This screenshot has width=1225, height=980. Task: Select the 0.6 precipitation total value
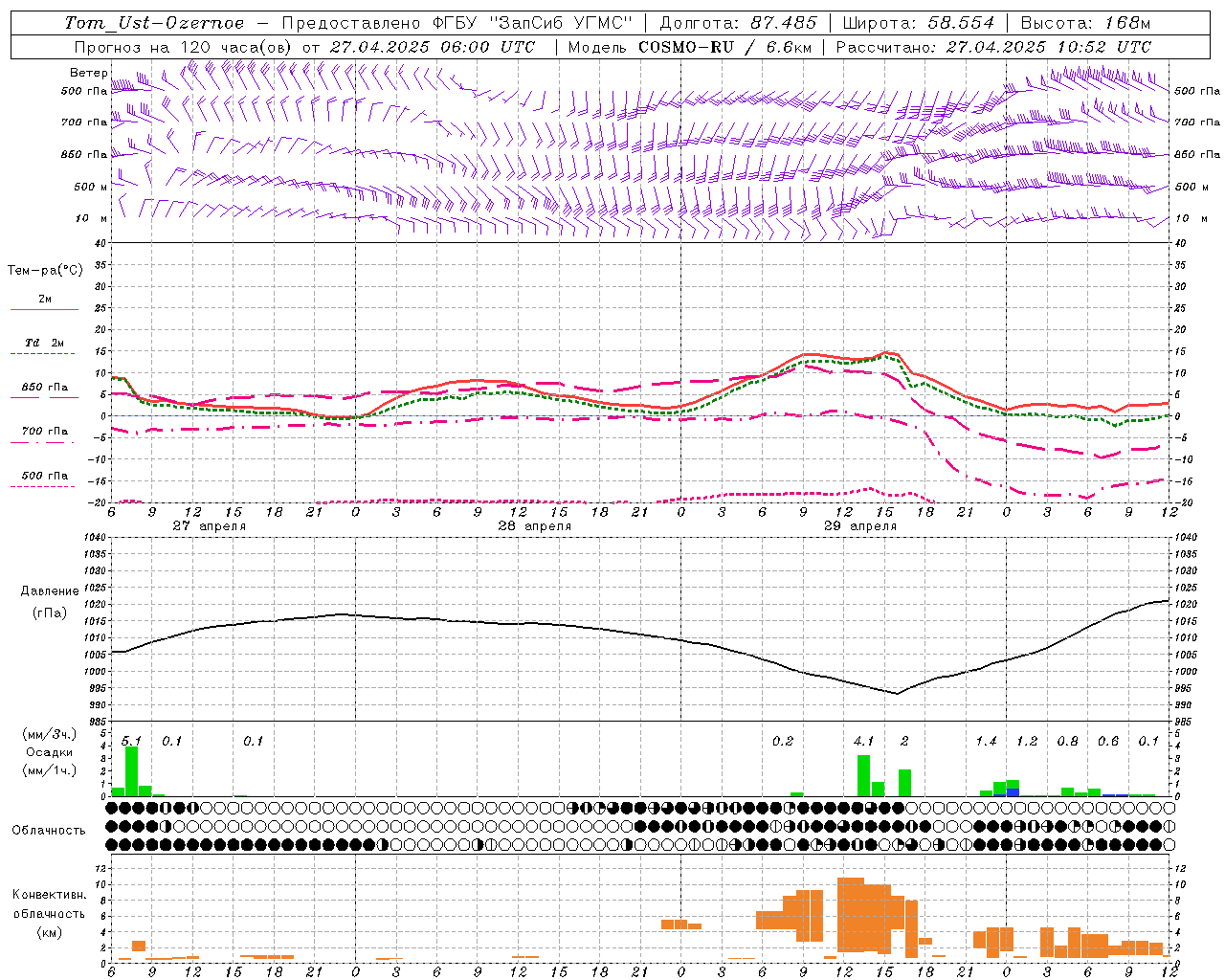tap(1108, 742)
